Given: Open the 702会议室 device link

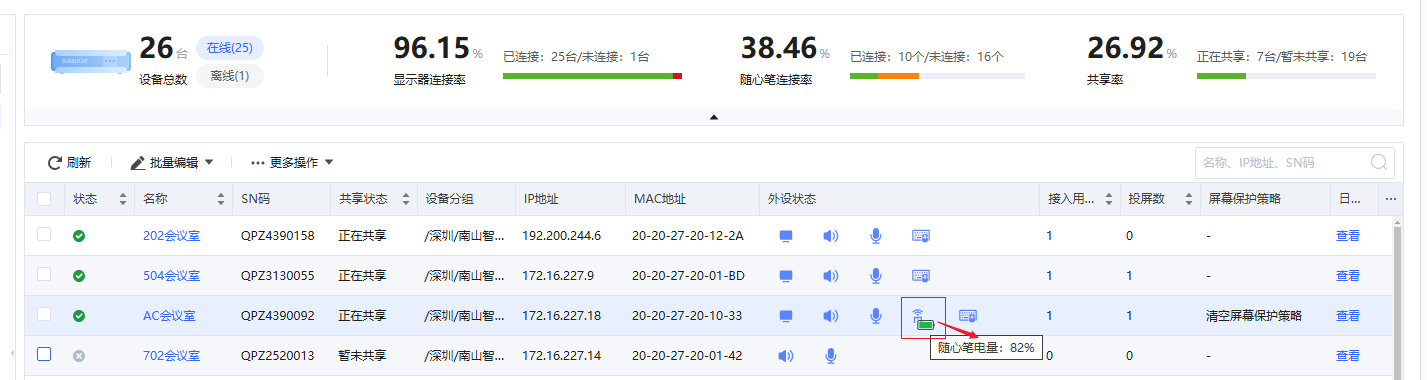Looking at the screenshot, I should click(171, 355).
